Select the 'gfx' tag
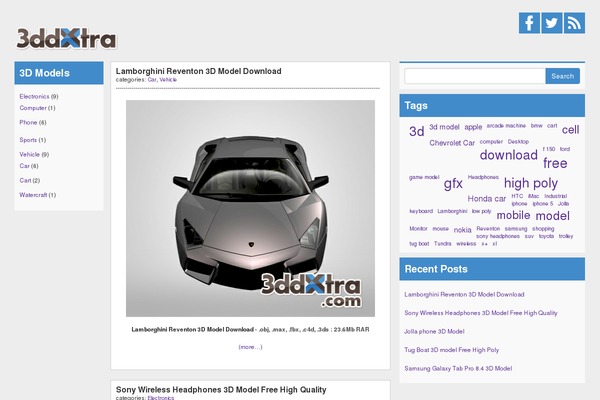This screenshot has height=400, width=600. coord(453,184)
